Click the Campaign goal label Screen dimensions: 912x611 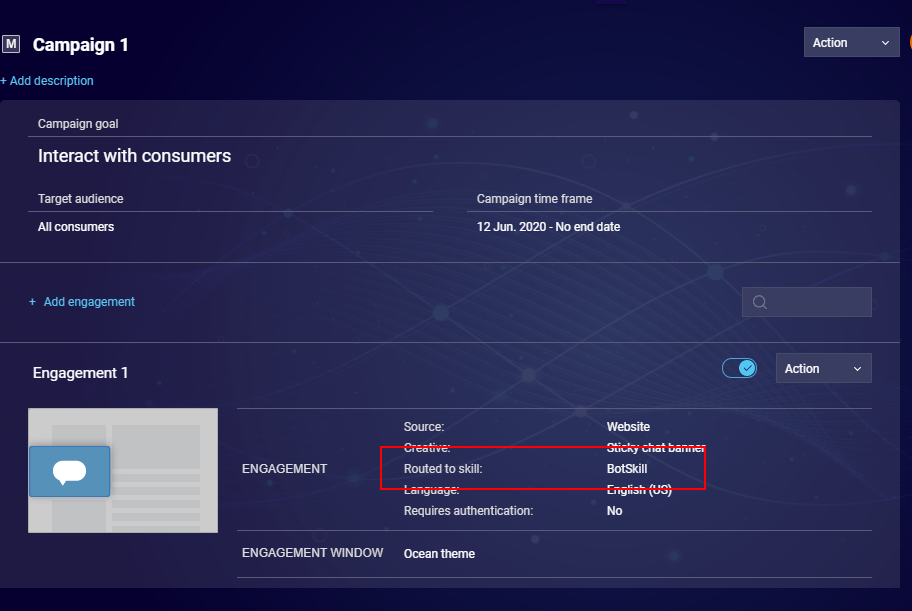78,124
